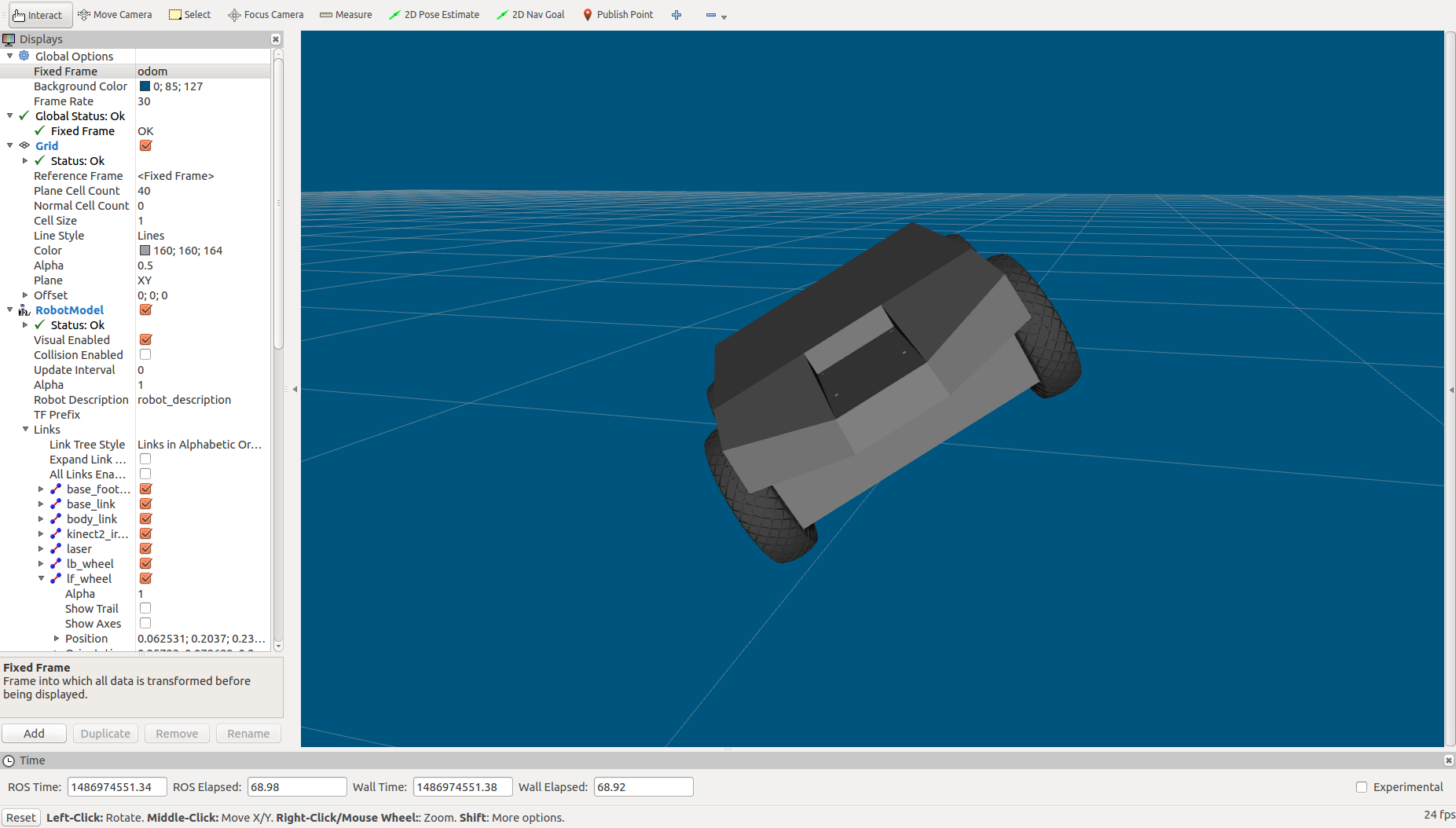Check the Experimental checkbox
The image size is (1456, 828).
pos(1362,787)
